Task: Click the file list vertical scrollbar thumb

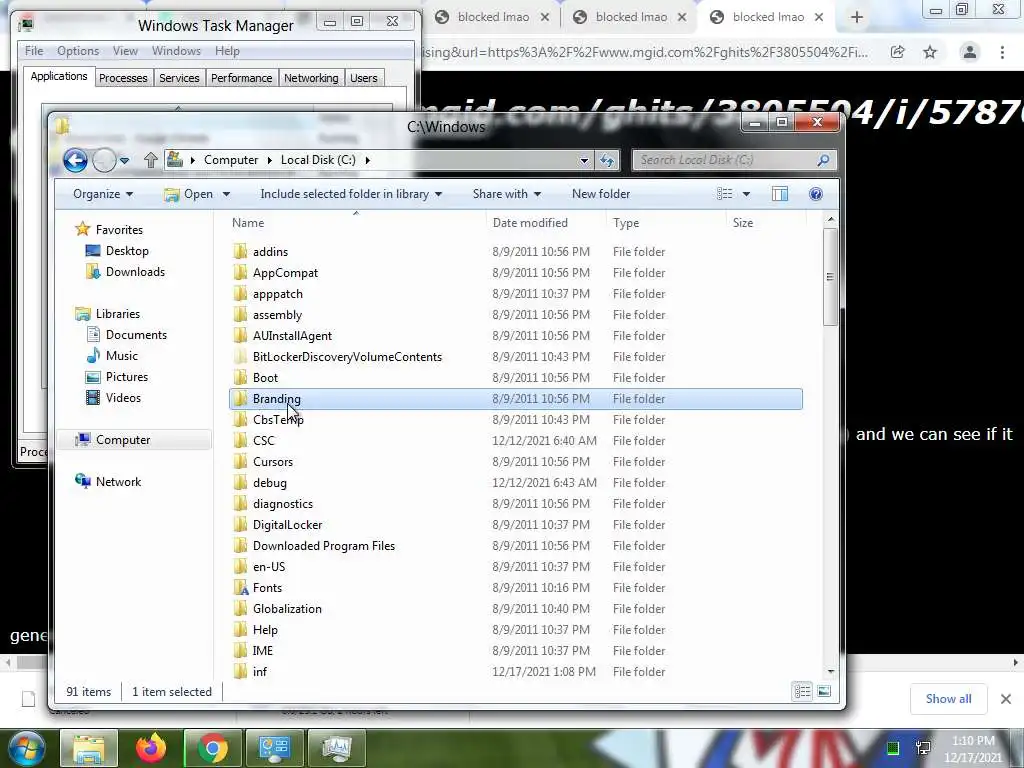Action: click(x=831, y=276)
